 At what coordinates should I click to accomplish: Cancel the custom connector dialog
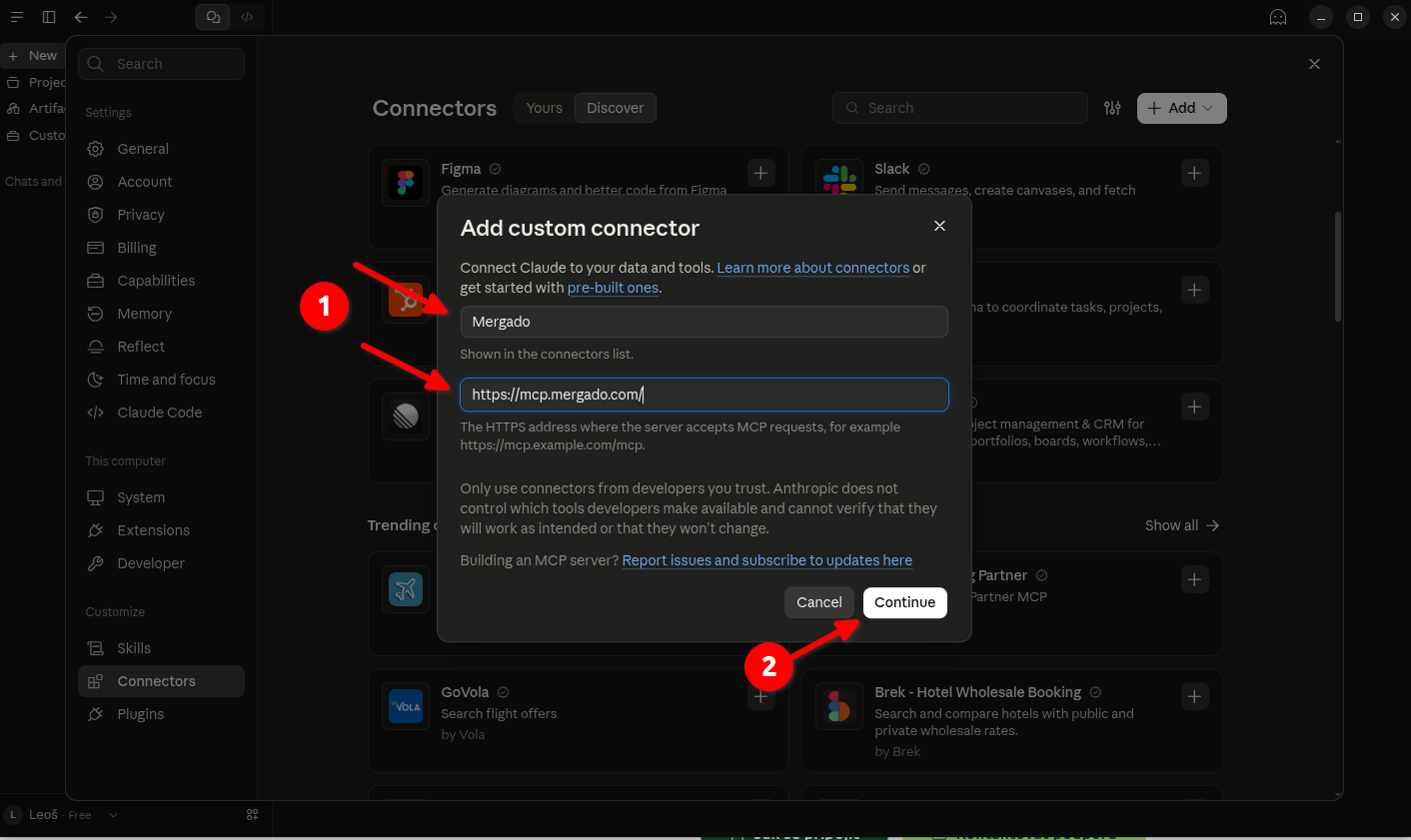pyautogui.click(x=819, y=602)
